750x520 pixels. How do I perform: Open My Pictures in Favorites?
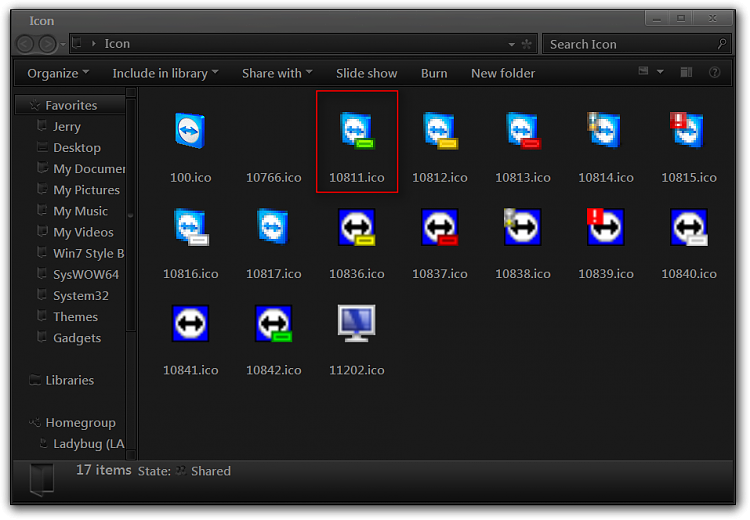(87, 190)
